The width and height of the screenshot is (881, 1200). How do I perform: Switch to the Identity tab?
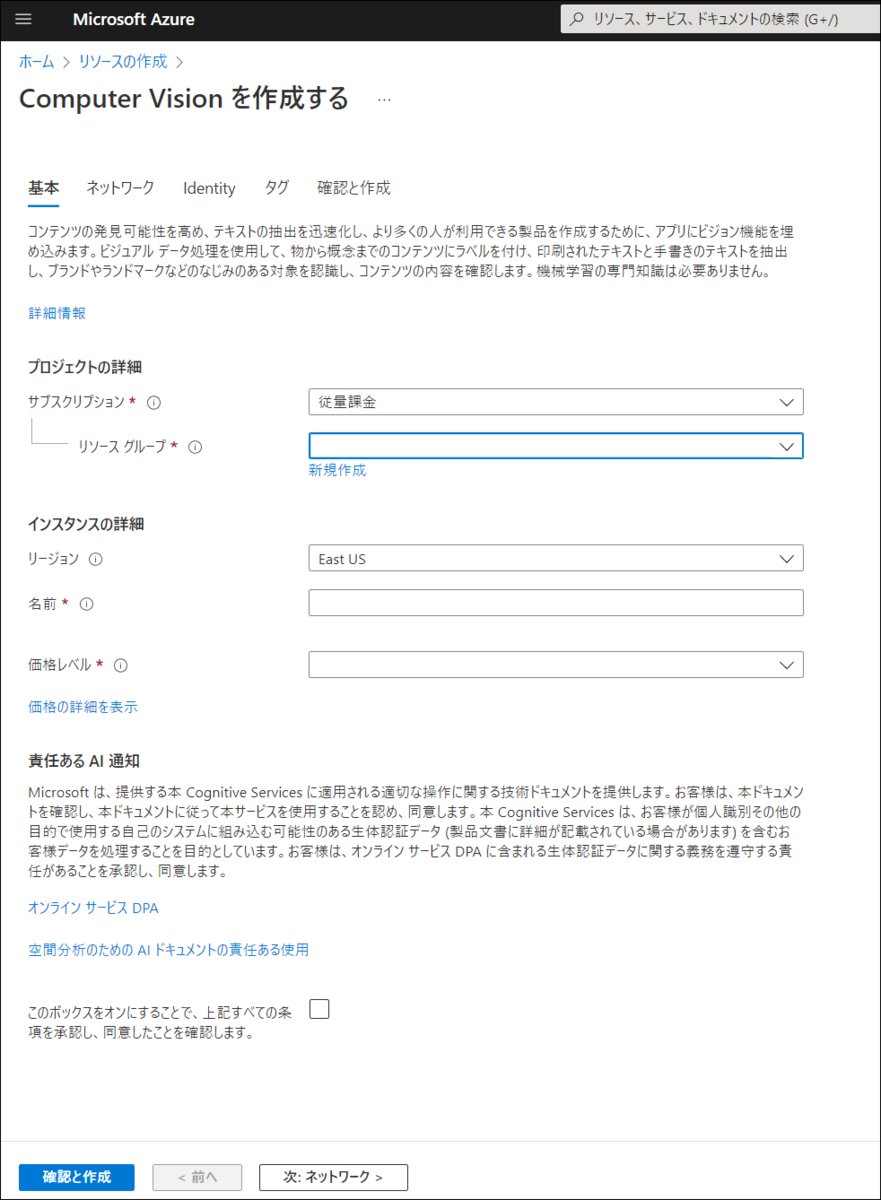pyautogui.click(x=209, y=188)
